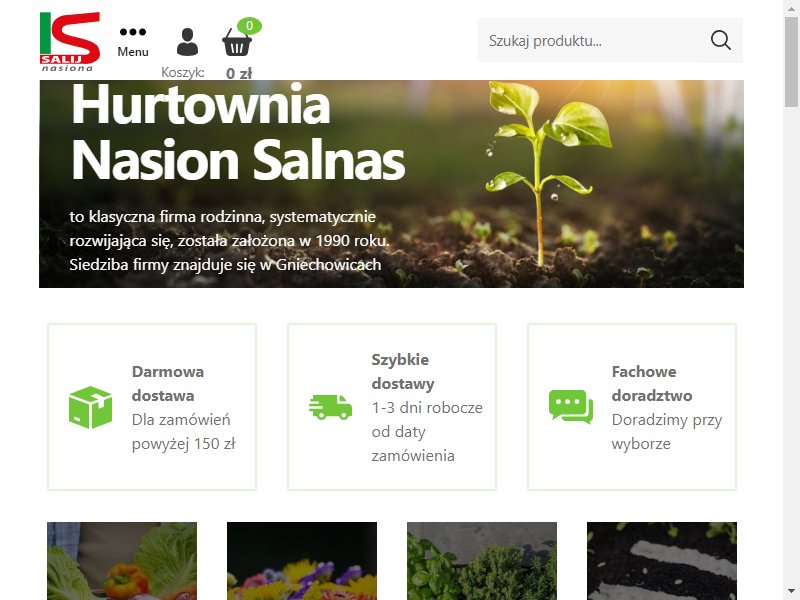
Task: Click the 1-3 dni robocze delivery text
Action: point(427,432)
